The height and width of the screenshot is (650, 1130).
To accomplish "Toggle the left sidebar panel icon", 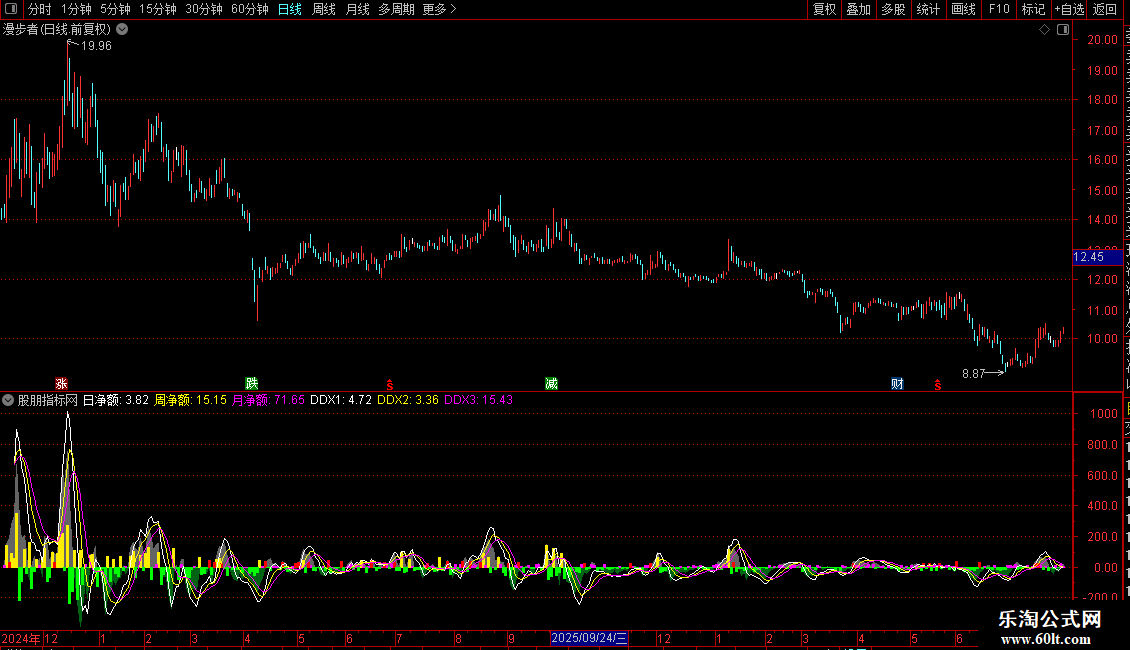I will pyautogui.click(x=11, y=9).
